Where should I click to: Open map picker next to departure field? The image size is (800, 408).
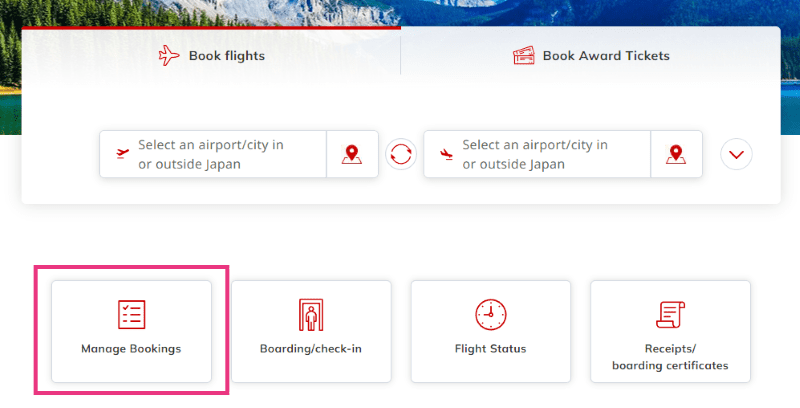(352, 154)
